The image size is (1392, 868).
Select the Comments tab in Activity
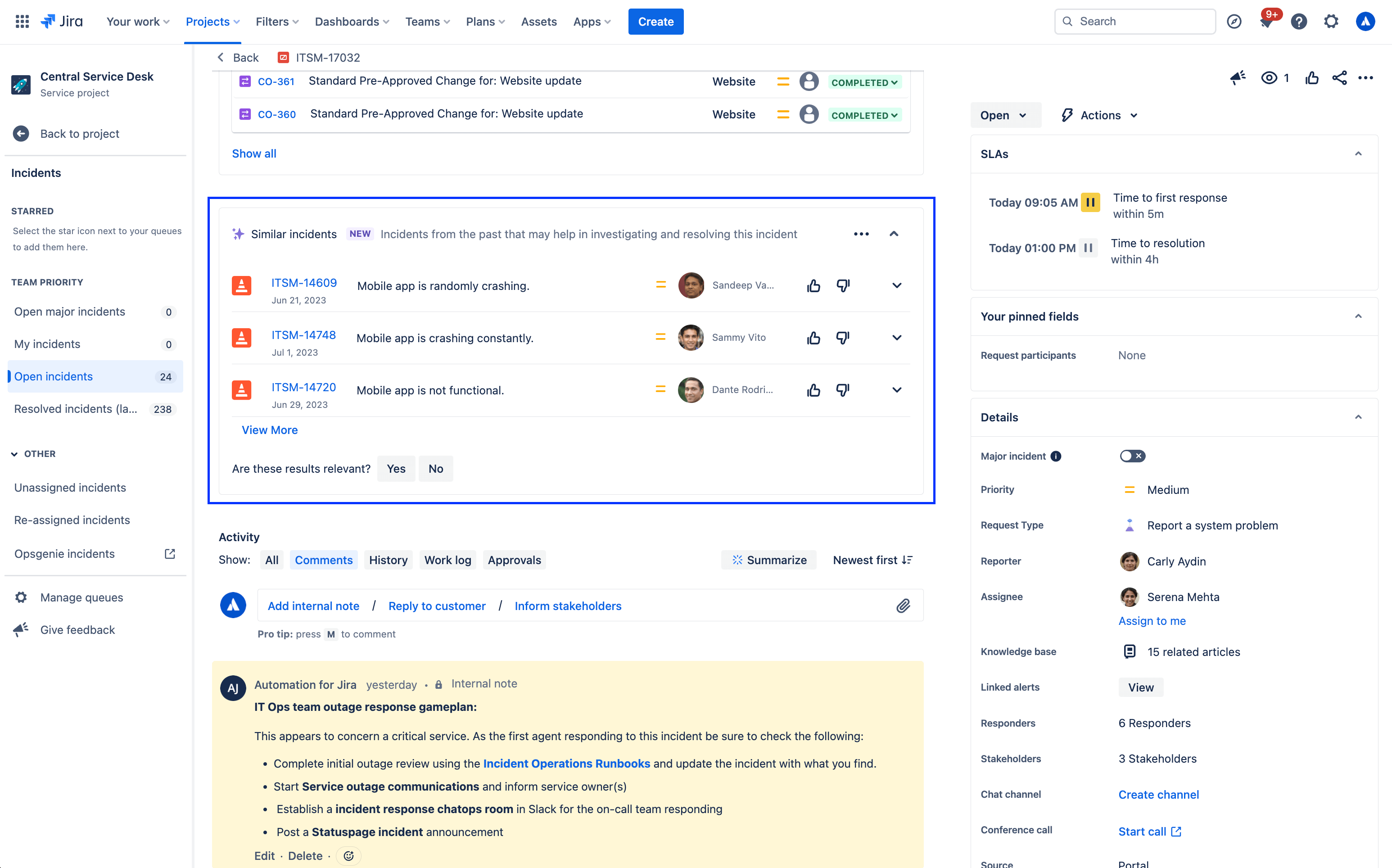click(x=323, y=560)
